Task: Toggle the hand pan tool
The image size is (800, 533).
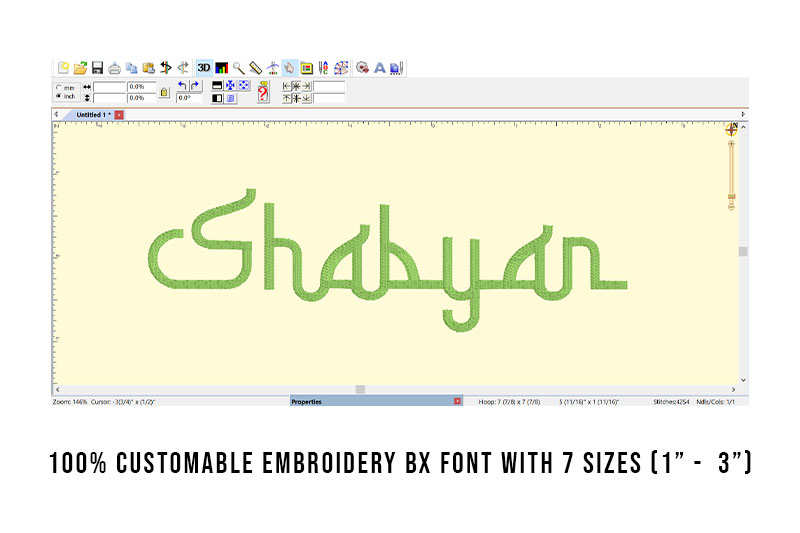Action: (289, 68)
